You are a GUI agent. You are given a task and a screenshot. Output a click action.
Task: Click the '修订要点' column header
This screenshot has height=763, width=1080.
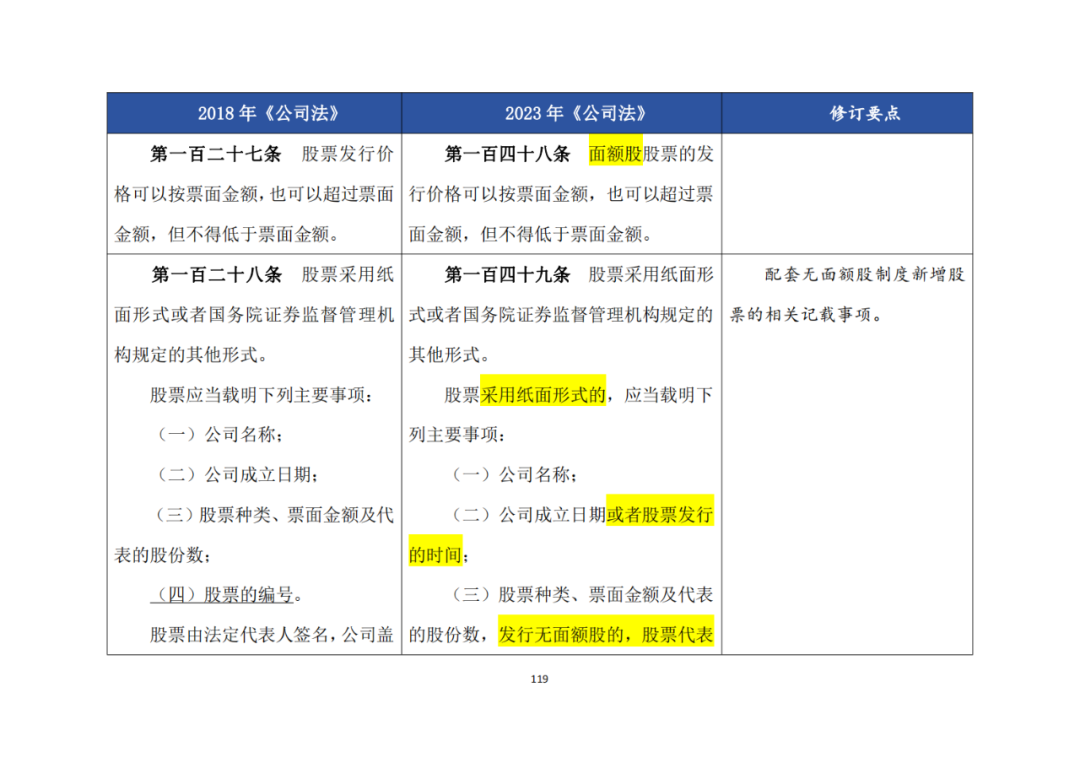[x=864, y=114]
